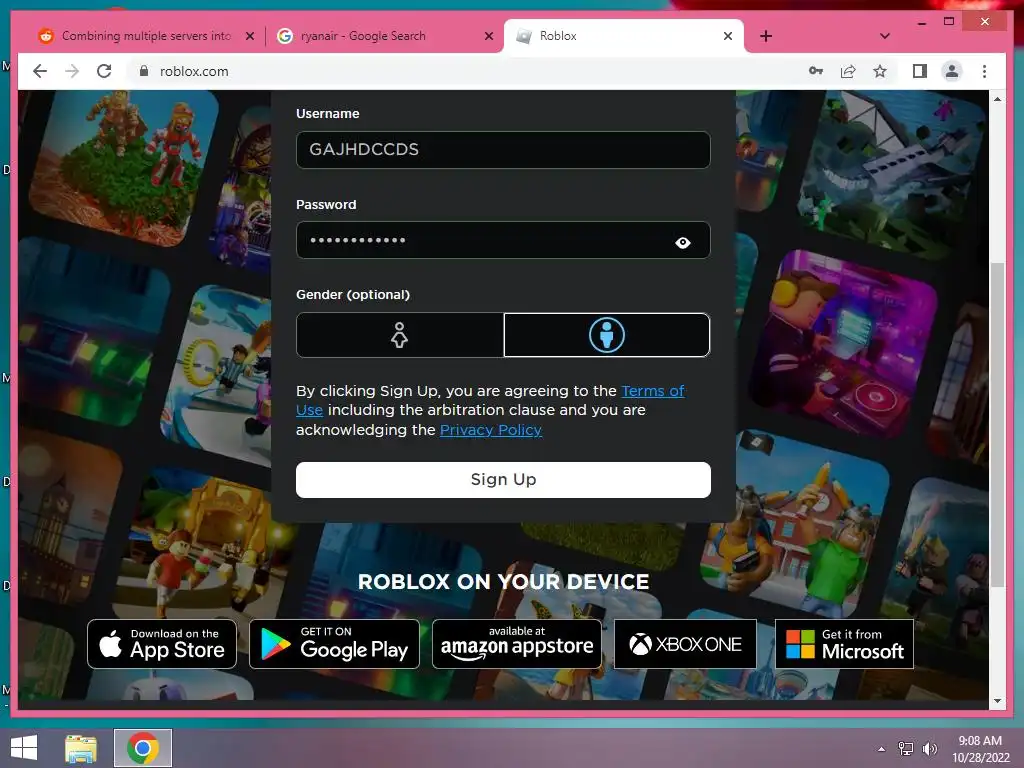The height and width of the screenshot is (768, 1024).
Task: Open File Explorer from the taskbar
Action: 81,748
